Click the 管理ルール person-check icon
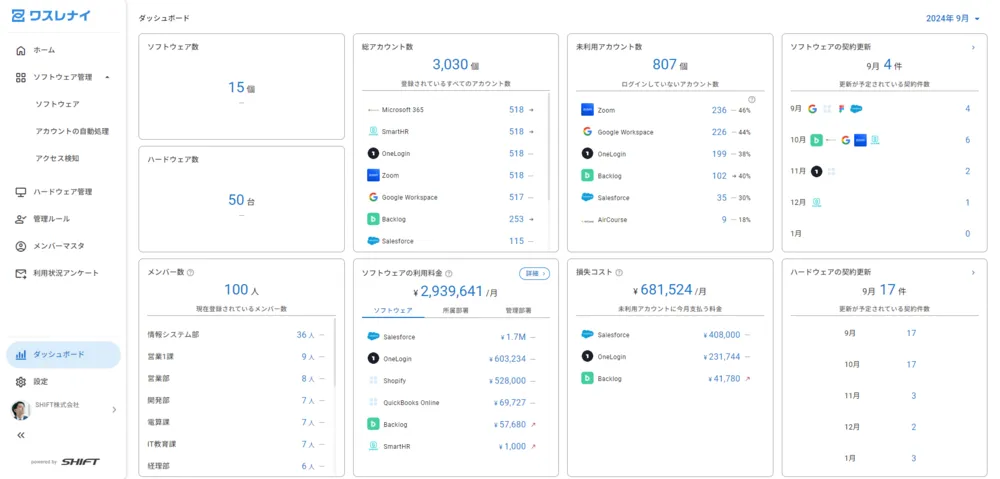The image size is (1000, 479). [21, 219]
